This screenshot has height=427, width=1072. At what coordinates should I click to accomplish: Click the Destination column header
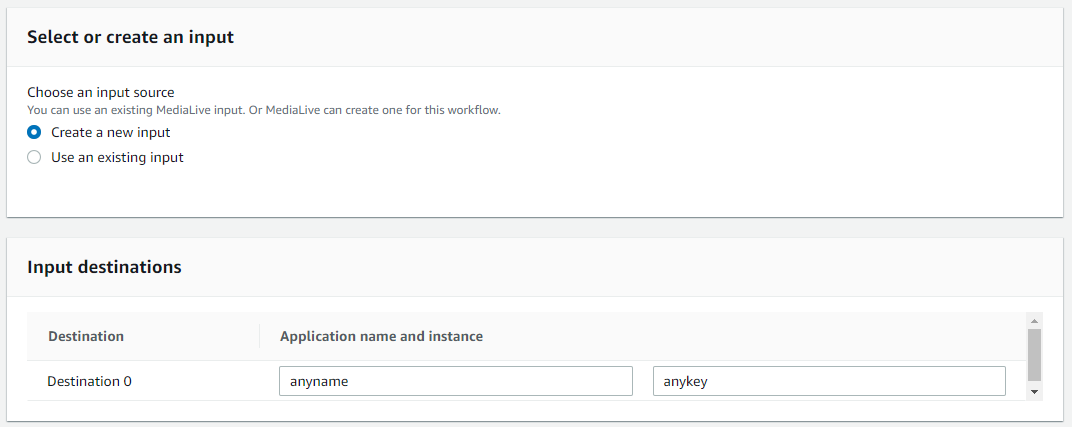pyautogui.click(x=86, y=336)
